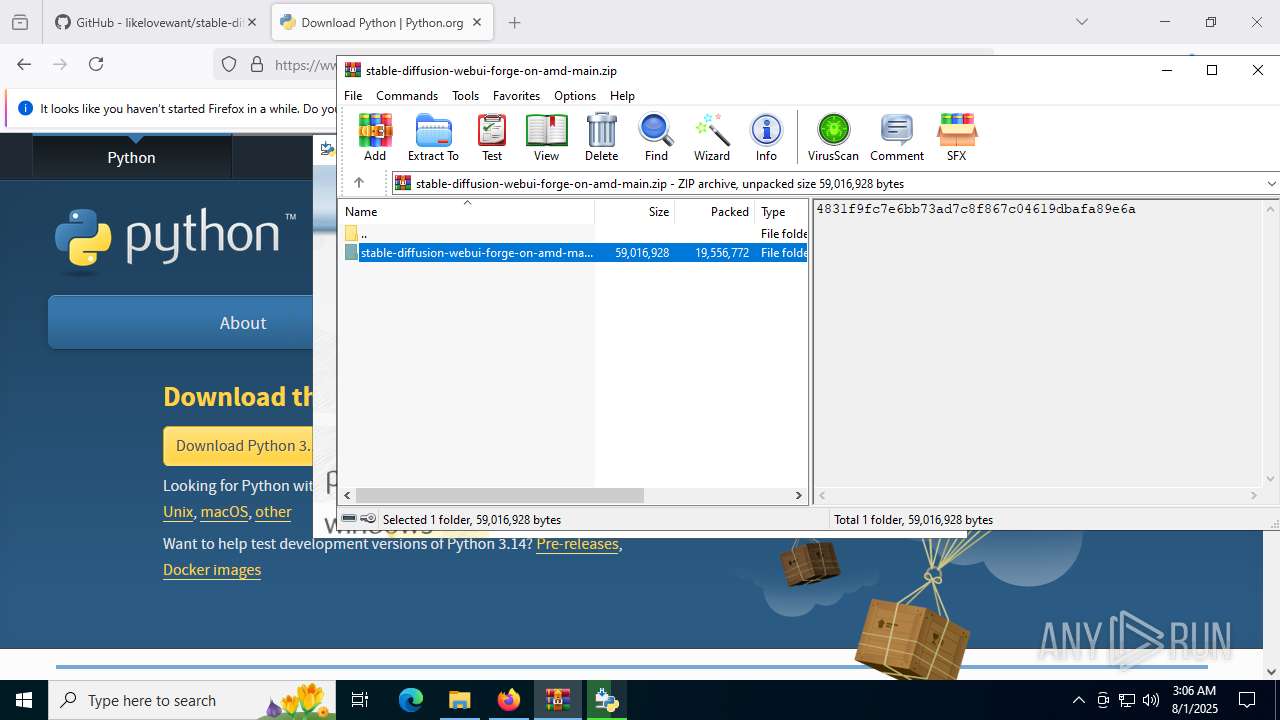1280x720 pixels.
Task: Expand the archive path dropdown
Action: click(1271, 184)
